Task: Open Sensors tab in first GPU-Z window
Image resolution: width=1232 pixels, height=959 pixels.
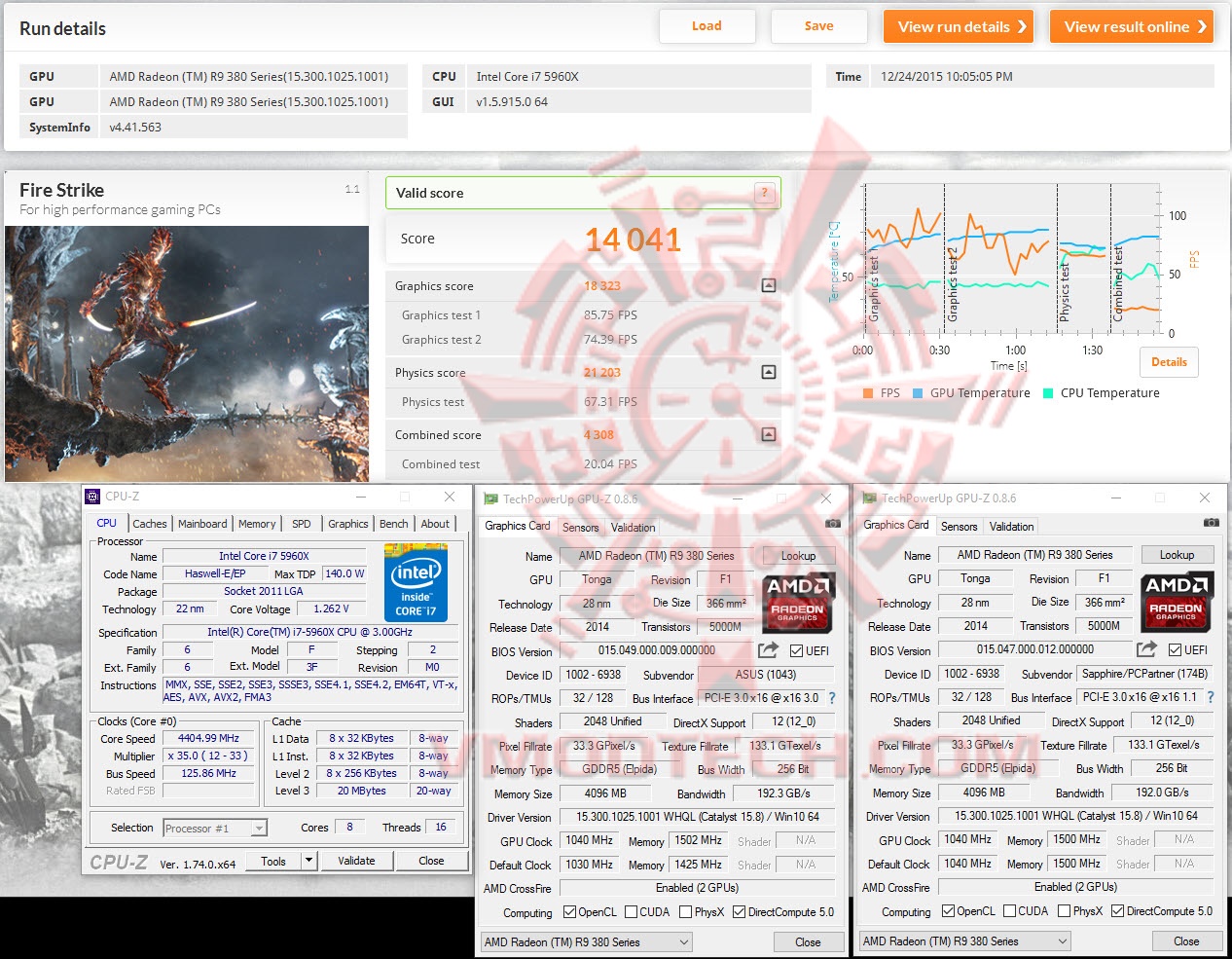Action: coord(581,528)
